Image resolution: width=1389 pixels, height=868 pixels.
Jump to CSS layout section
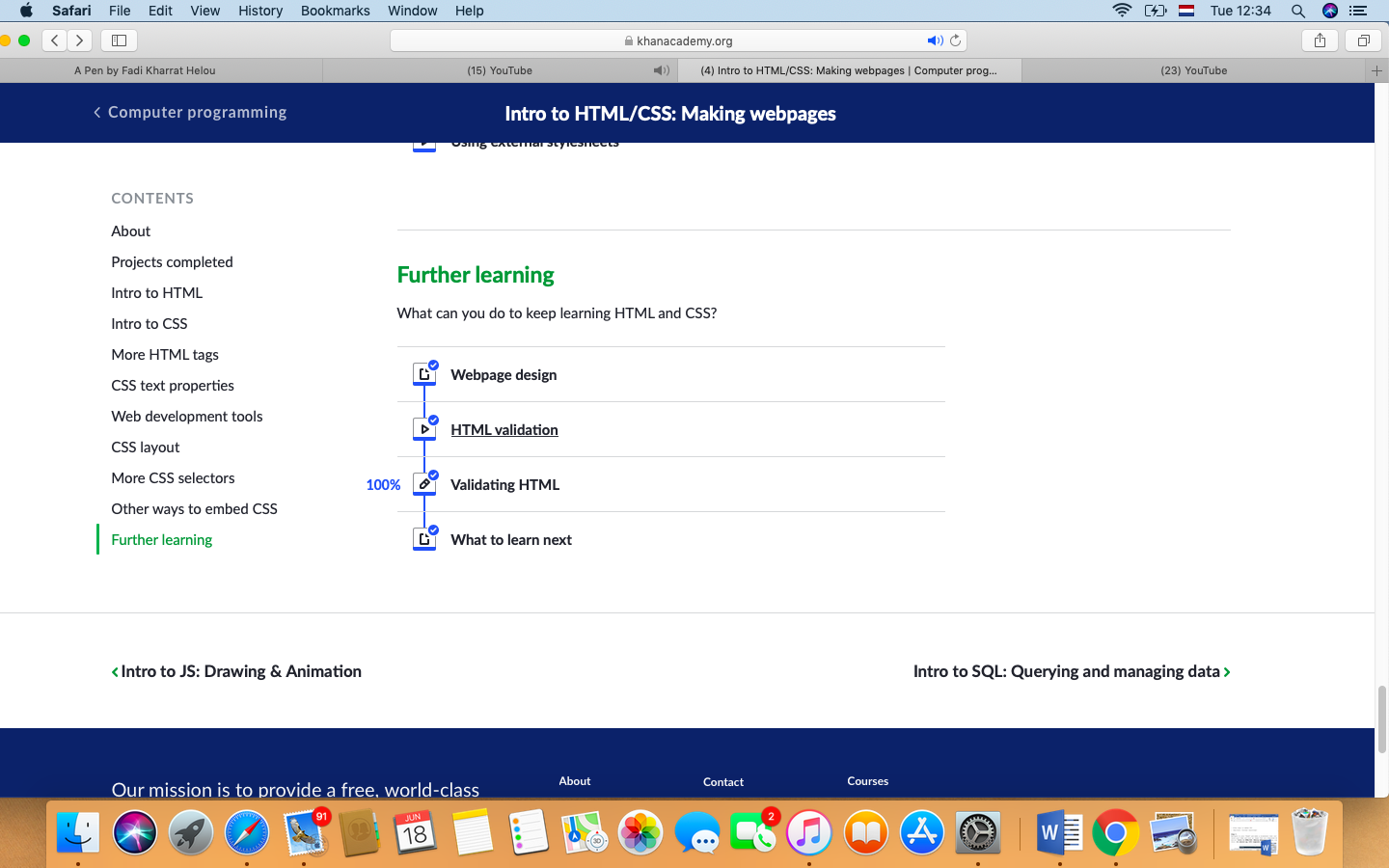pyautogui.click(x=146, y=447)
